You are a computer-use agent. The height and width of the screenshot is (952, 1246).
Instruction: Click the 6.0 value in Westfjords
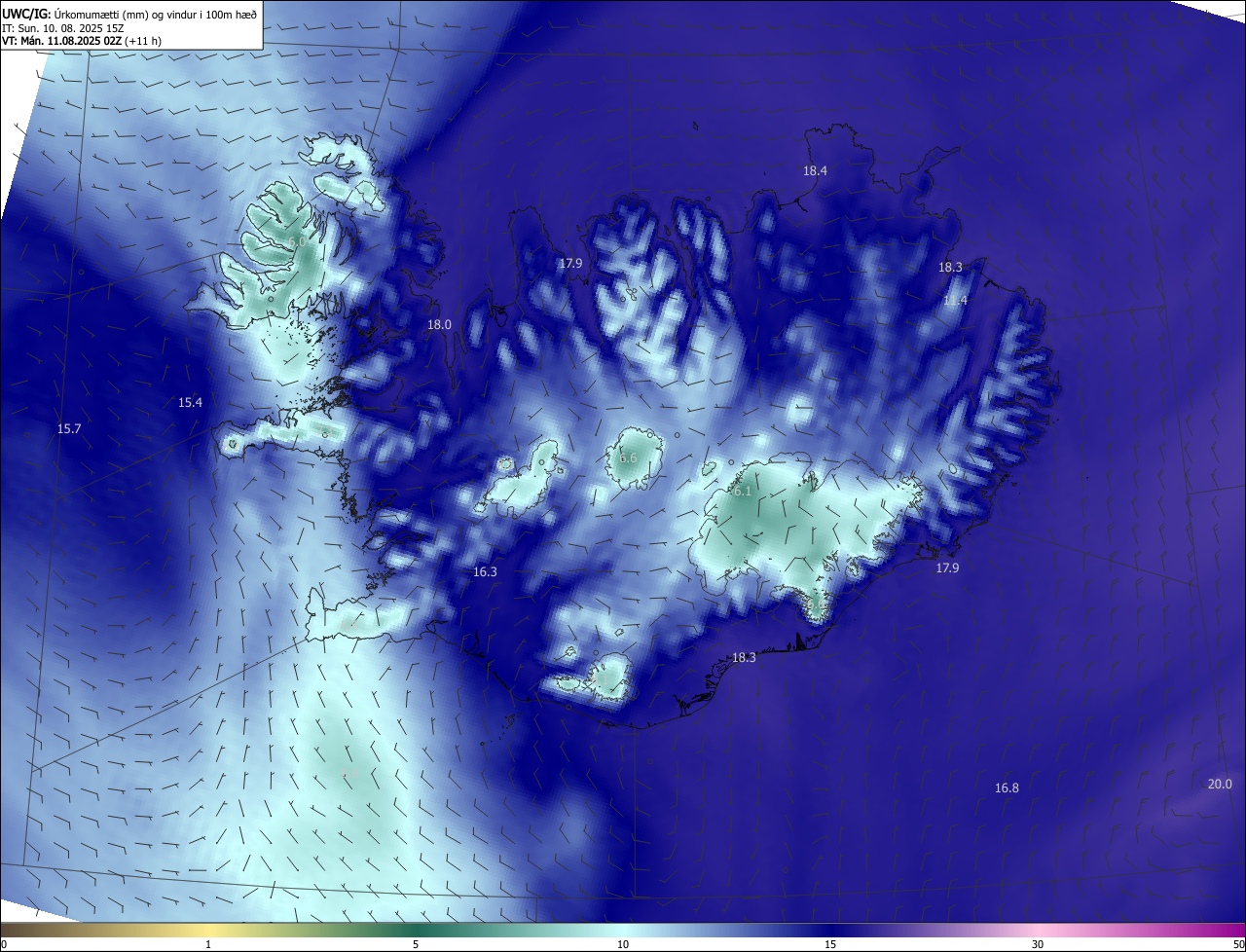point(298,240)
